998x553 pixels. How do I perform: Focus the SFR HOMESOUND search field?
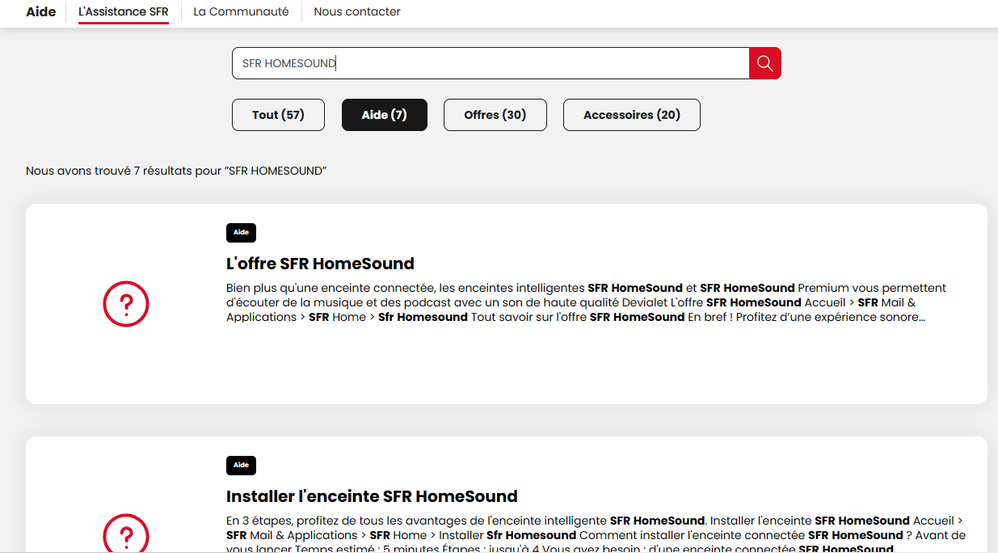click(x=490, y=63)
